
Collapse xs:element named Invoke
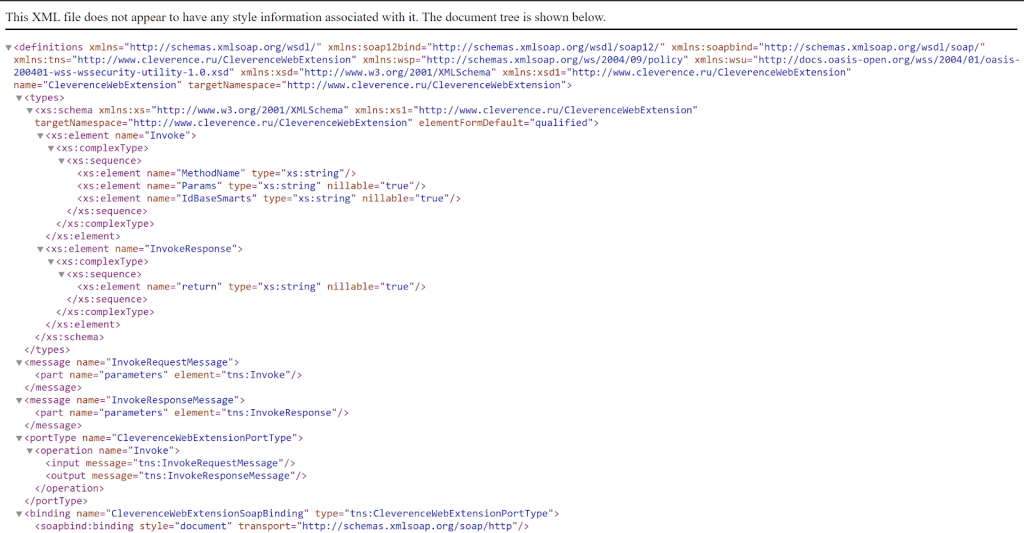point(40,136)
